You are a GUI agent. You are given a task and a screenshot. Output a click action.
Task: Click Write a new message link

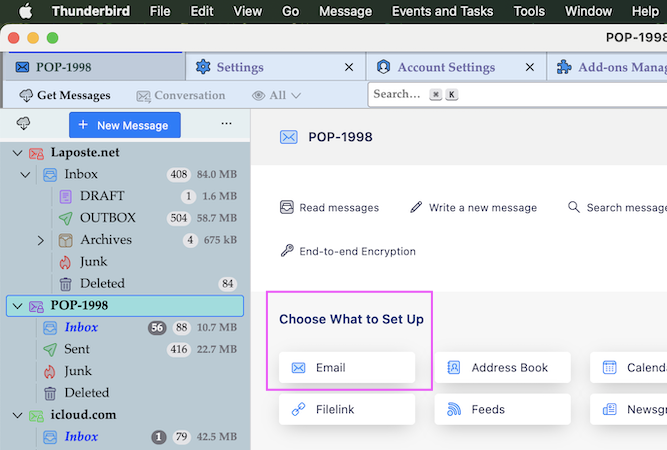tap(473, 208)
